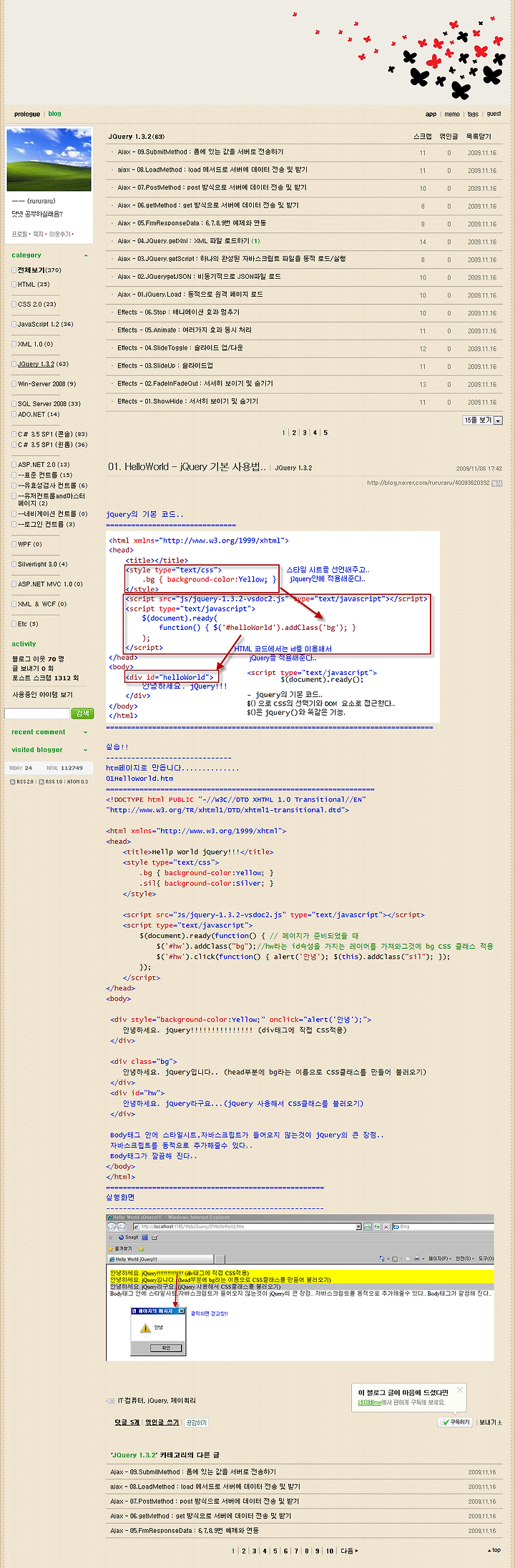515x1568 pixels.
Task: Click the 공감하기 button
Action: [196, 1423]
